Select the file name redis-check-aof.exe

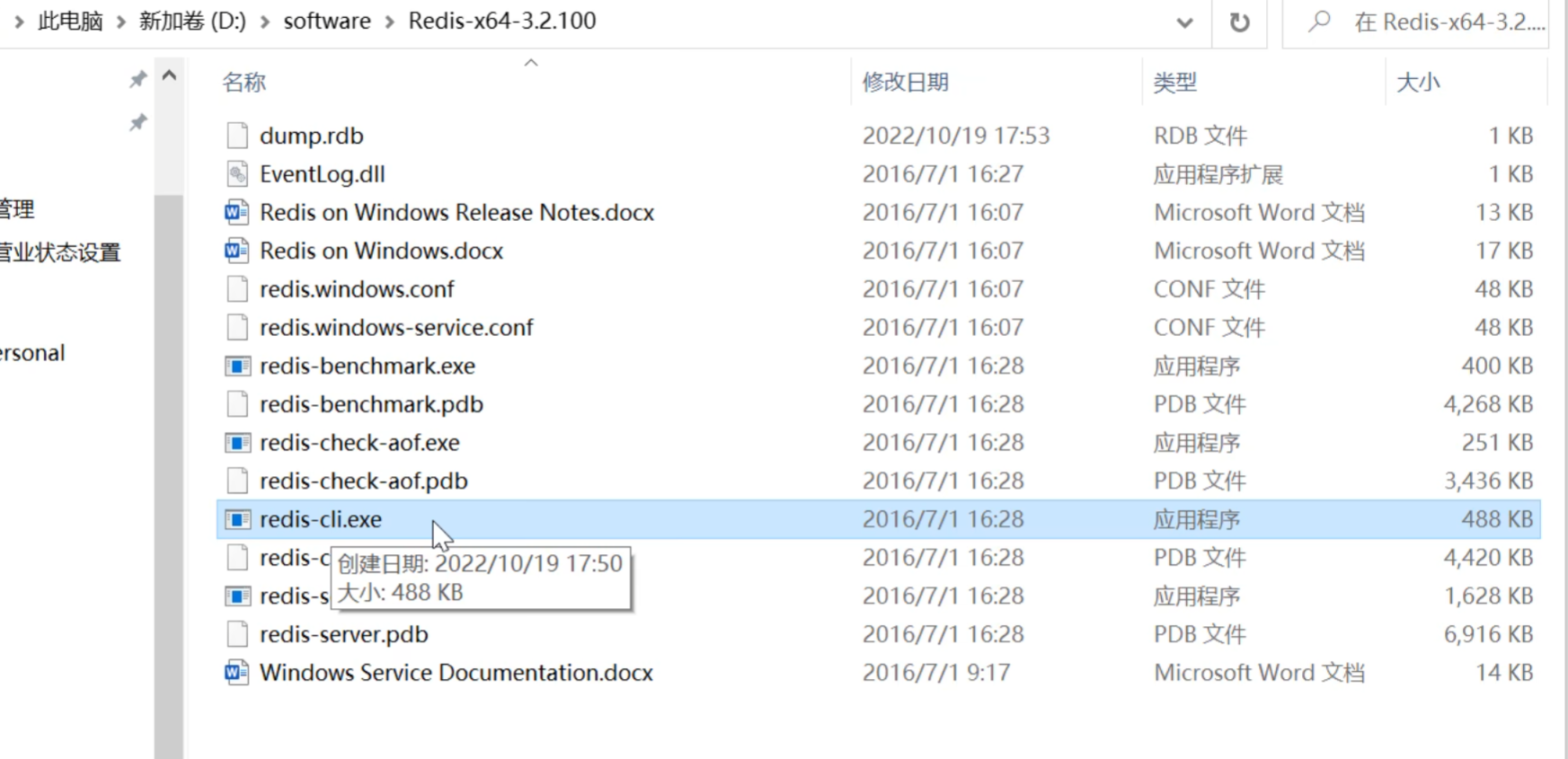[x=359, y=443]
